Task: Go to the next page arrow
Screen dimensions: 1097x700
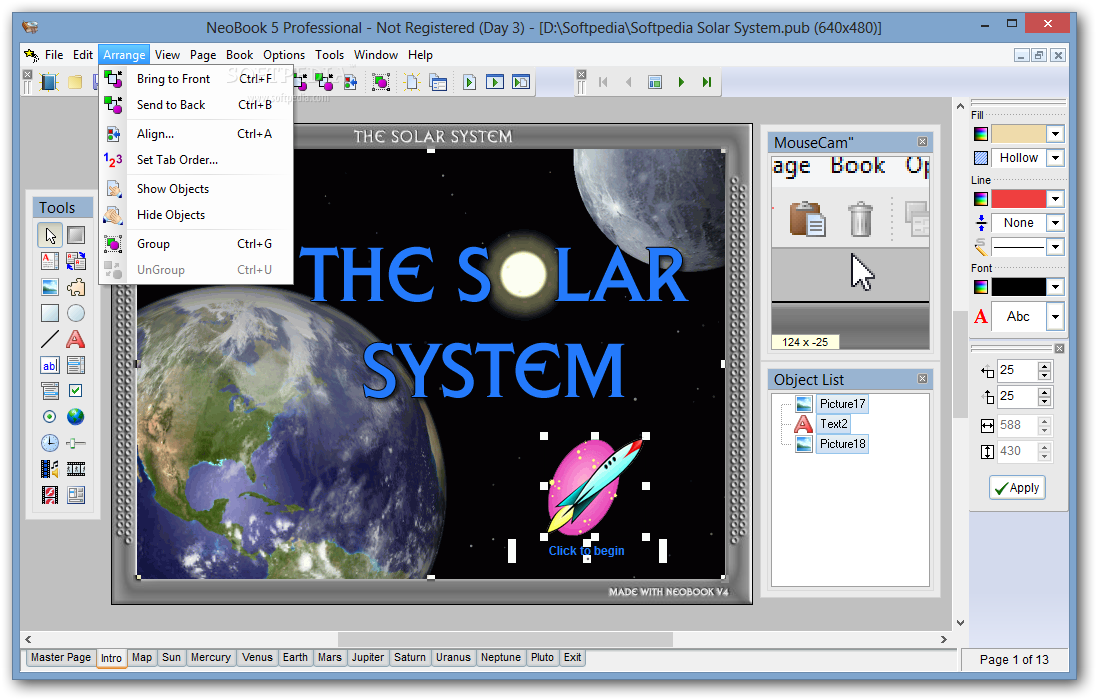Action: coord(681,83)
